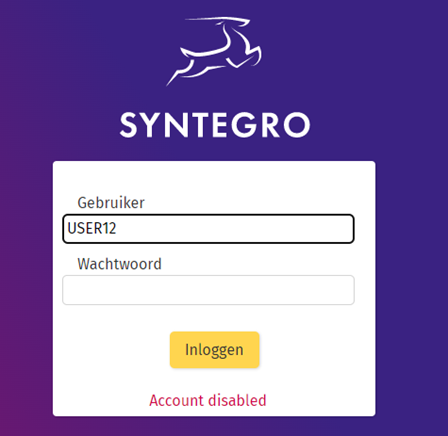Click the Wachtwoord password field
This screenshot has width=448, height=436.
(x=208, y=290)
